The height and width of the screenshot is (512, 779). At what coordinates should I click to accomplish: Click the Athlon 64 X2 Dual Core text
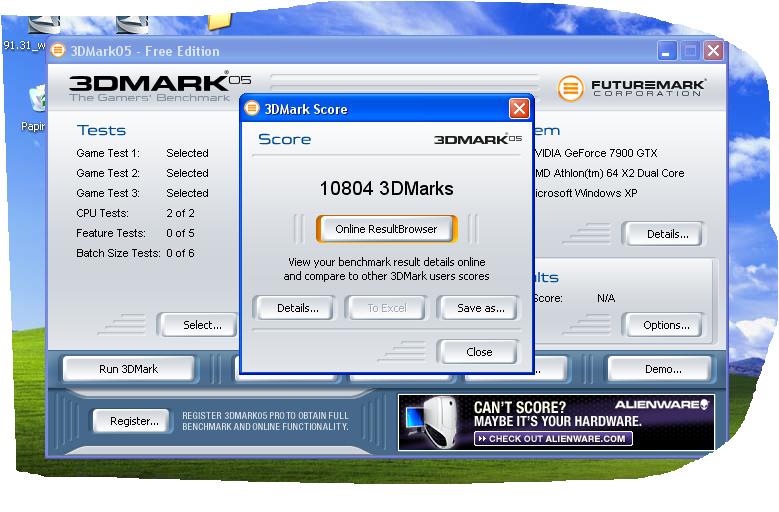(610, 173)
